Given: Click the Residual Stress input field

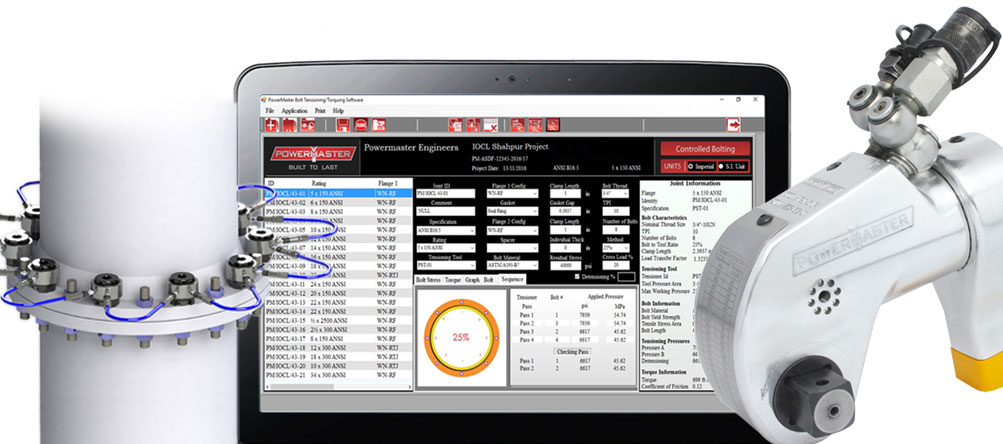Looking at the screenshot, I should coord(565,266).
